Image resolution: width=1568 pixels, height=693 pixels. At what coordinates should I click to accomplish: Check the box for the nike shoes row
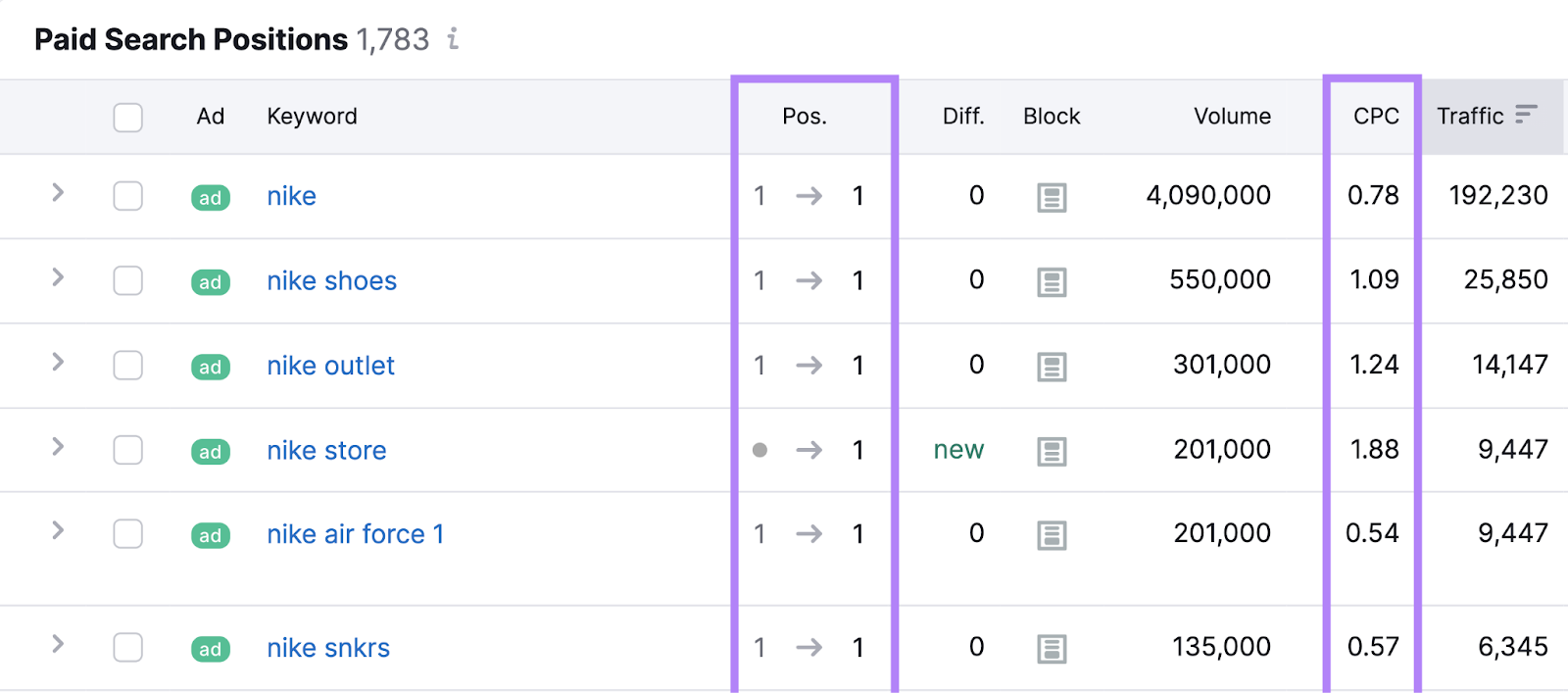pos(128,281)
